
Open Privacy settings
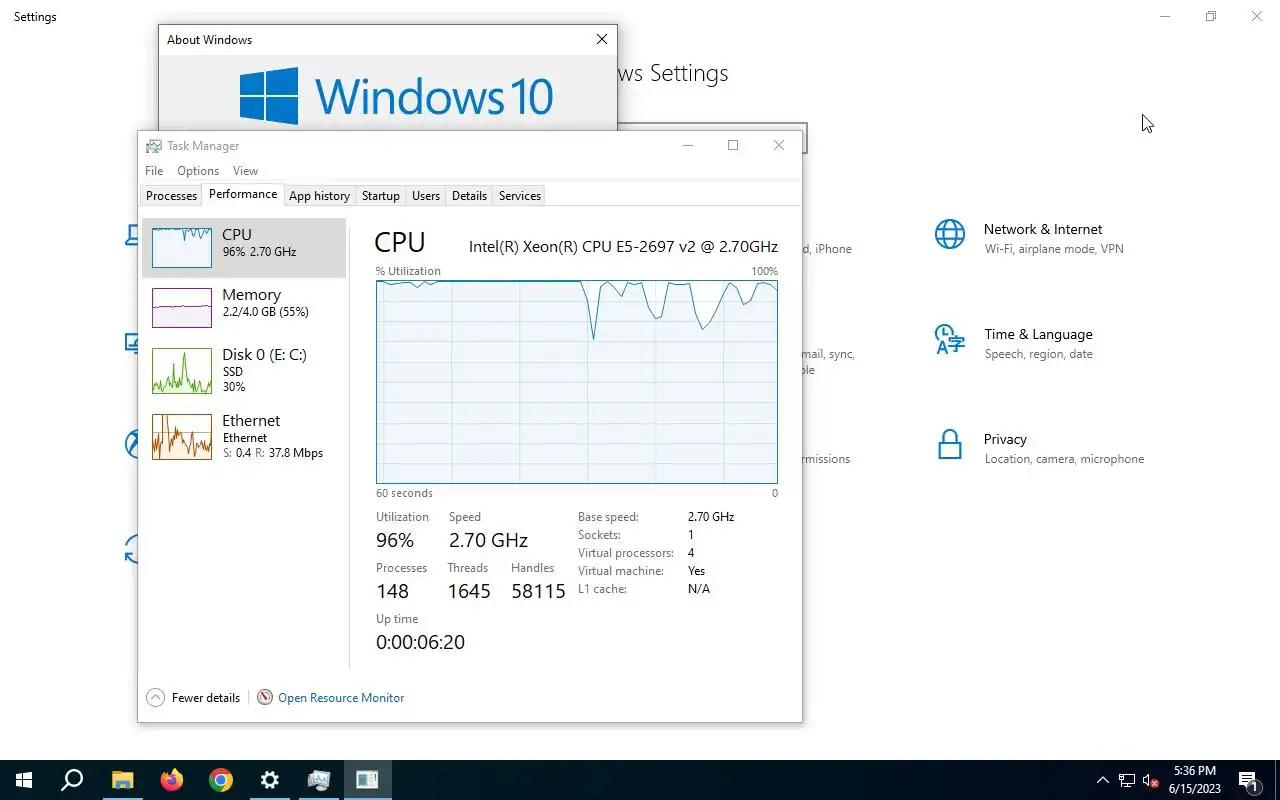pyautogui.click(x=1044, y=448)
